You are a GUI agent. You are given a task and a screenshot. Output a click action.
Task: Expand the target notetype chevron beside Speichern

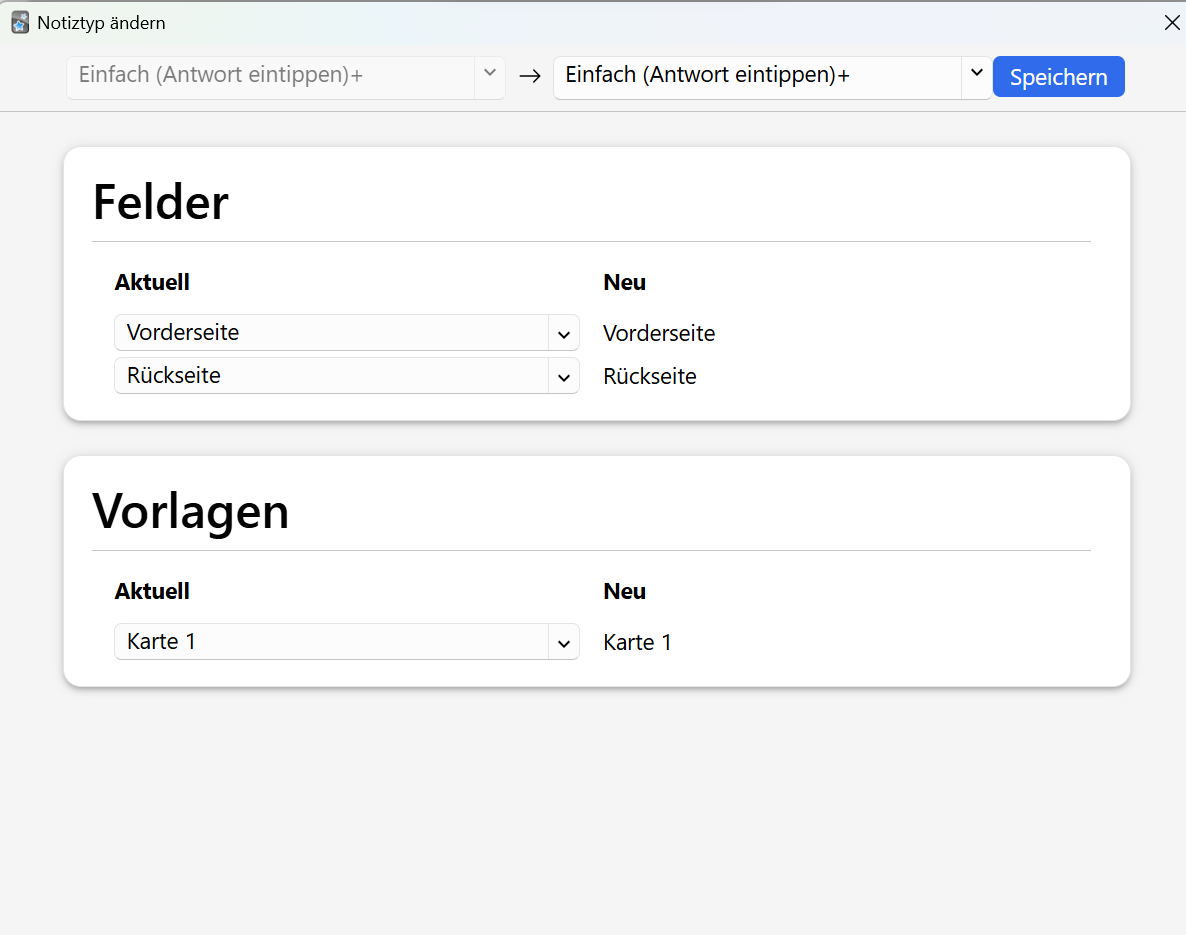tap(976, 73)
